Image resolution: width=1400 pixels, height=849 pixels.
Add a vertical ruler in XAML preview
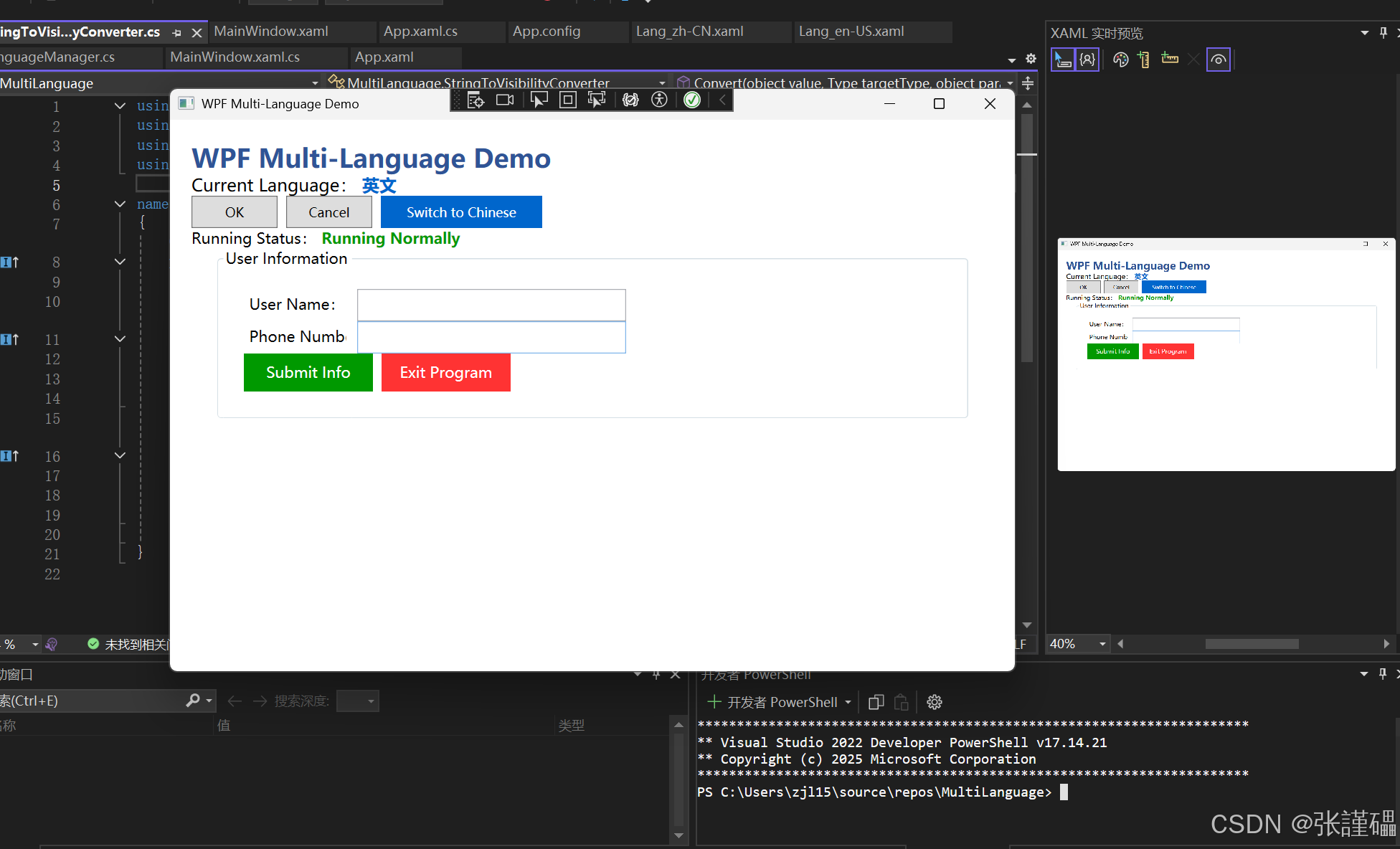tap(1144, 60)
